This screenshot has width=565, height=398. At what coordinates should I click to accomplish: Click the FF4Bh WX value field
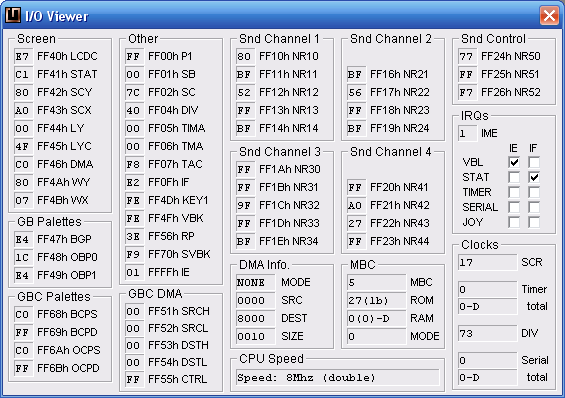pyautogui.click(x=23, y=200)
